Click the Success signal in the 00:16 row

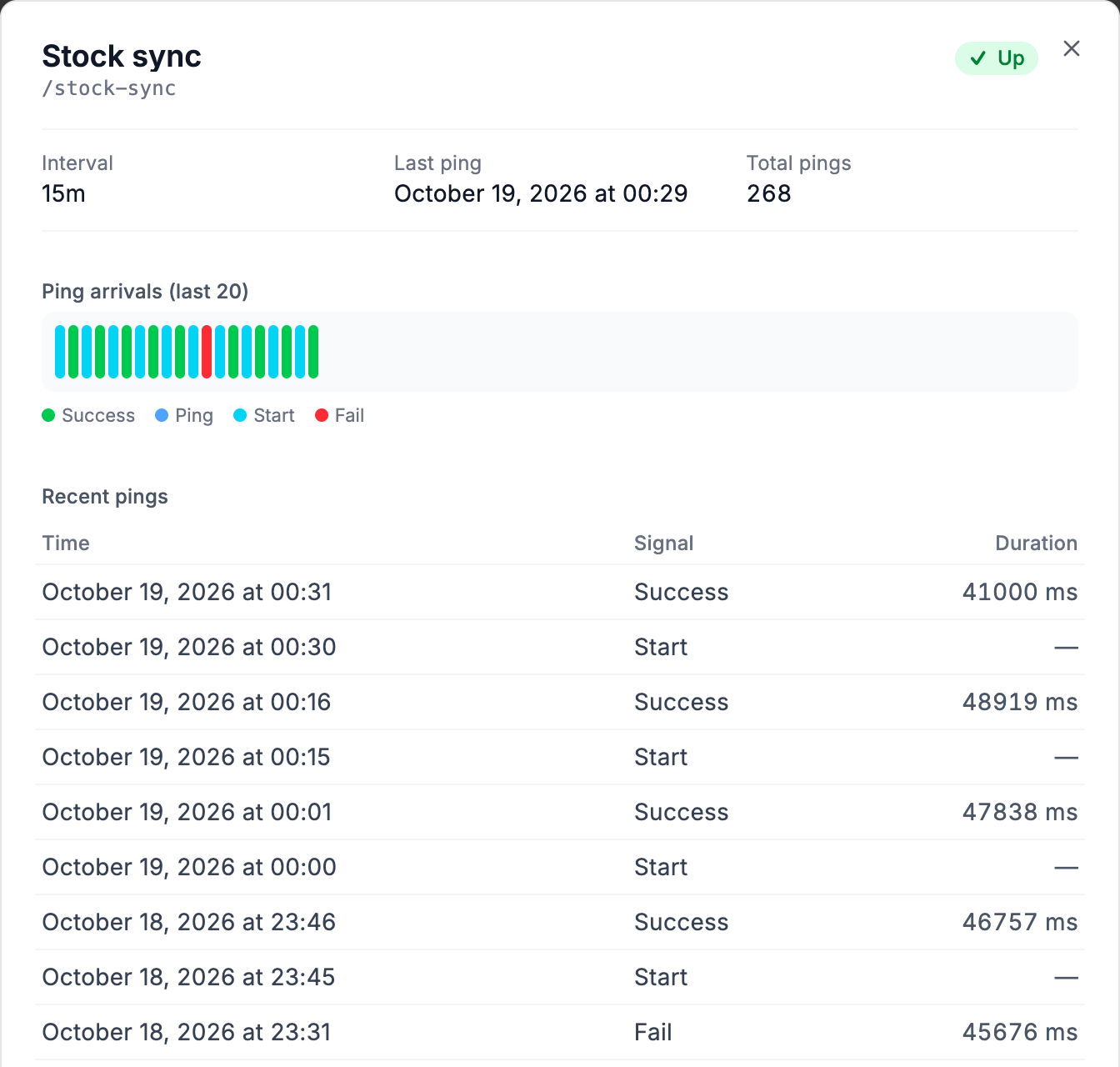pyautogui.click(x=682, y=702)
